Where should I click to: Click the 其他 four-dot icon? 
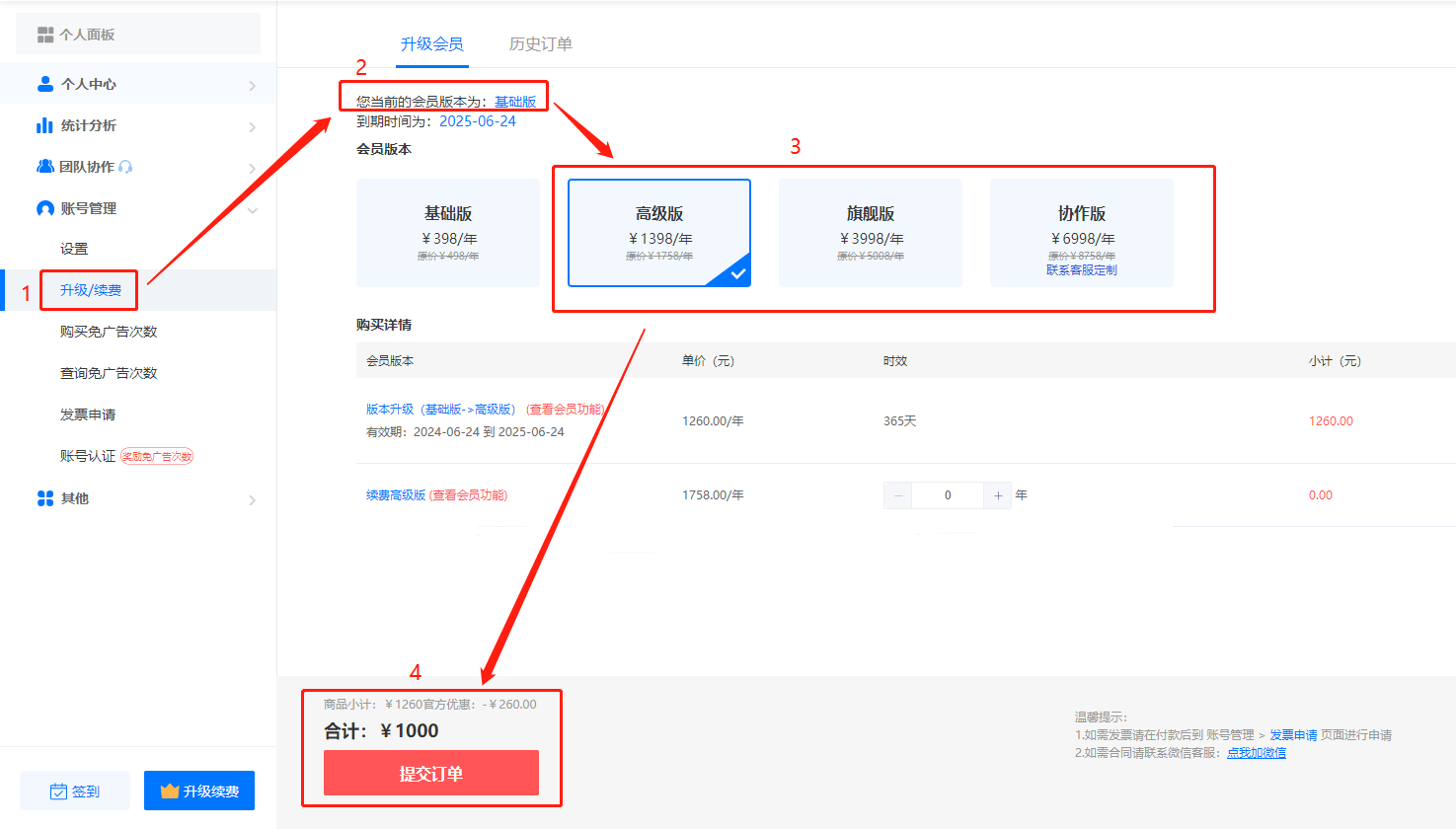click(44, 498)
